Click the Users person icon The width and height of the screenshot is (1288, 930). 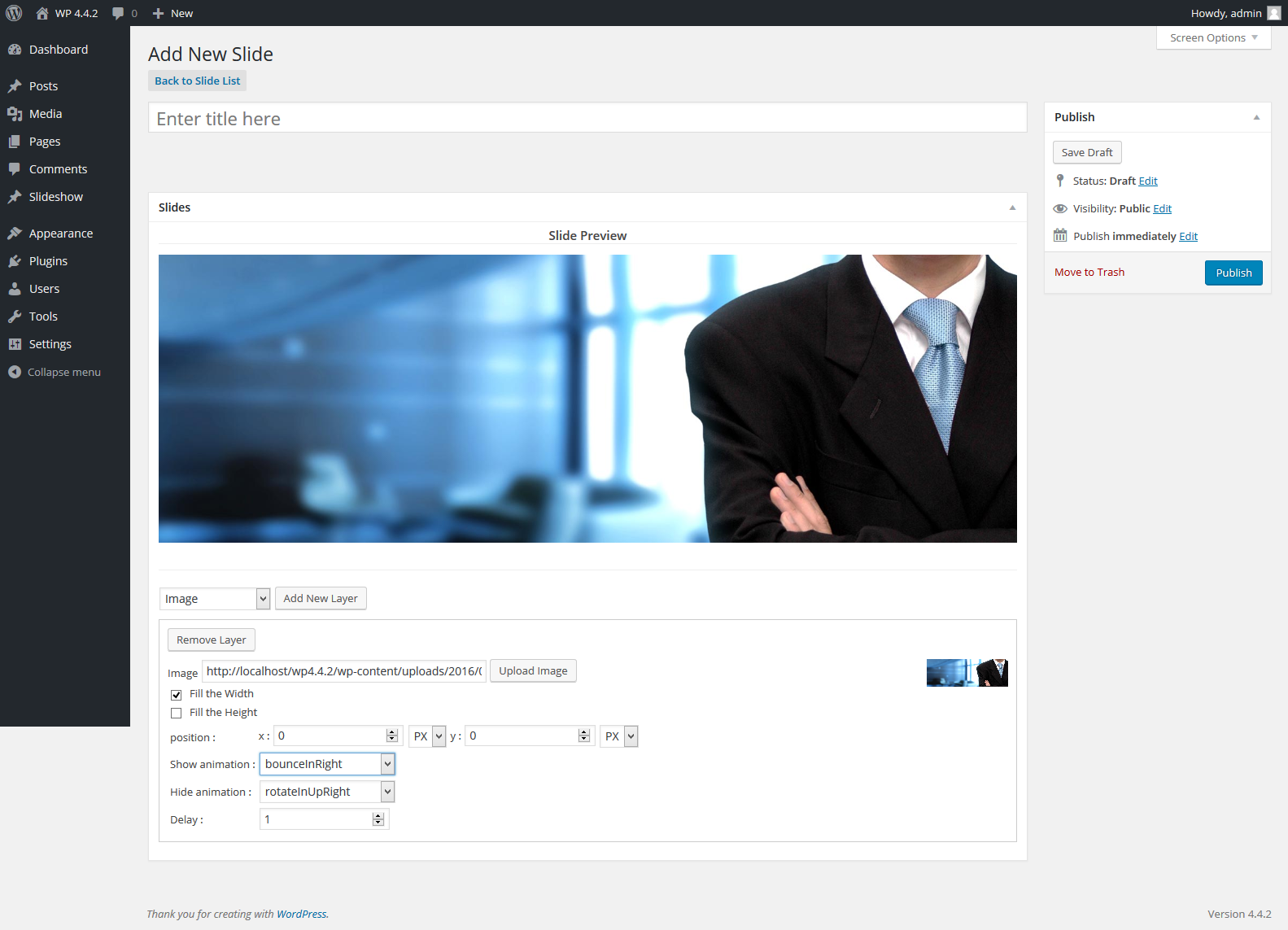[15, 289]
